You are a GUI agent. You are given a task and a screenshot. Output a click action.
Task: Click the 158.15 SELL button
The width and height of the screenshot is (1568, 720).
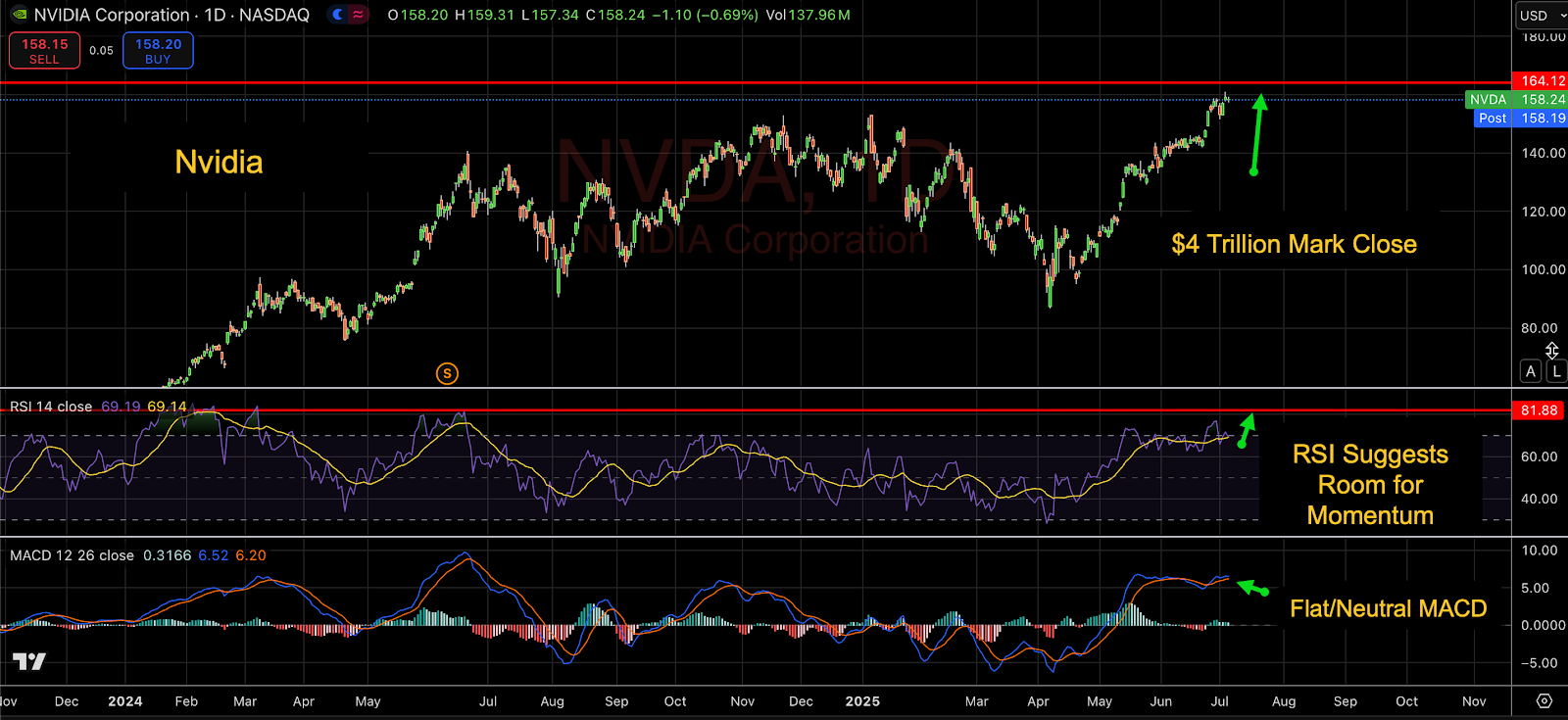pos(44,51)
